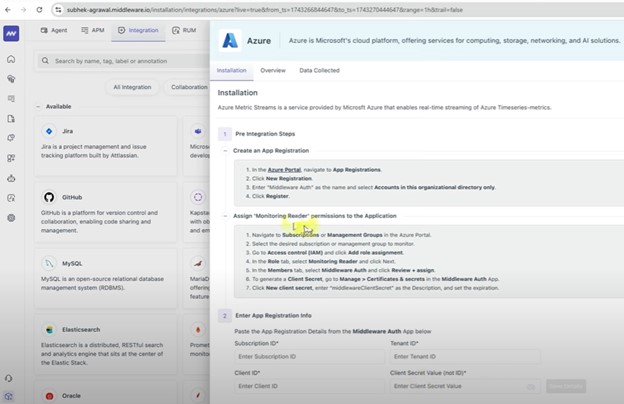The width and height of the screenshot is (624, 404).
Task: Click the Jira logo icon
Action: coord(49,131)
